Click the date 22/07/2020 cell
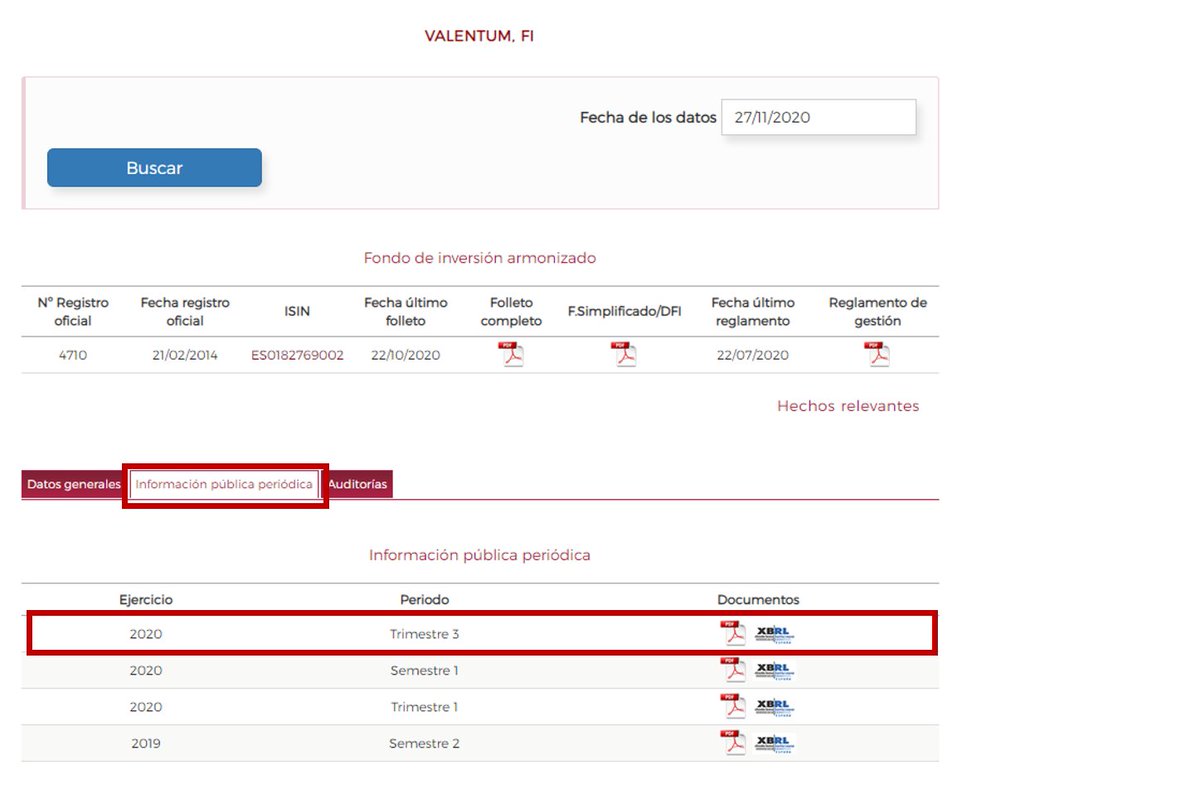The width and height of the screenshot is (1200, 794). tap(753, 355)
